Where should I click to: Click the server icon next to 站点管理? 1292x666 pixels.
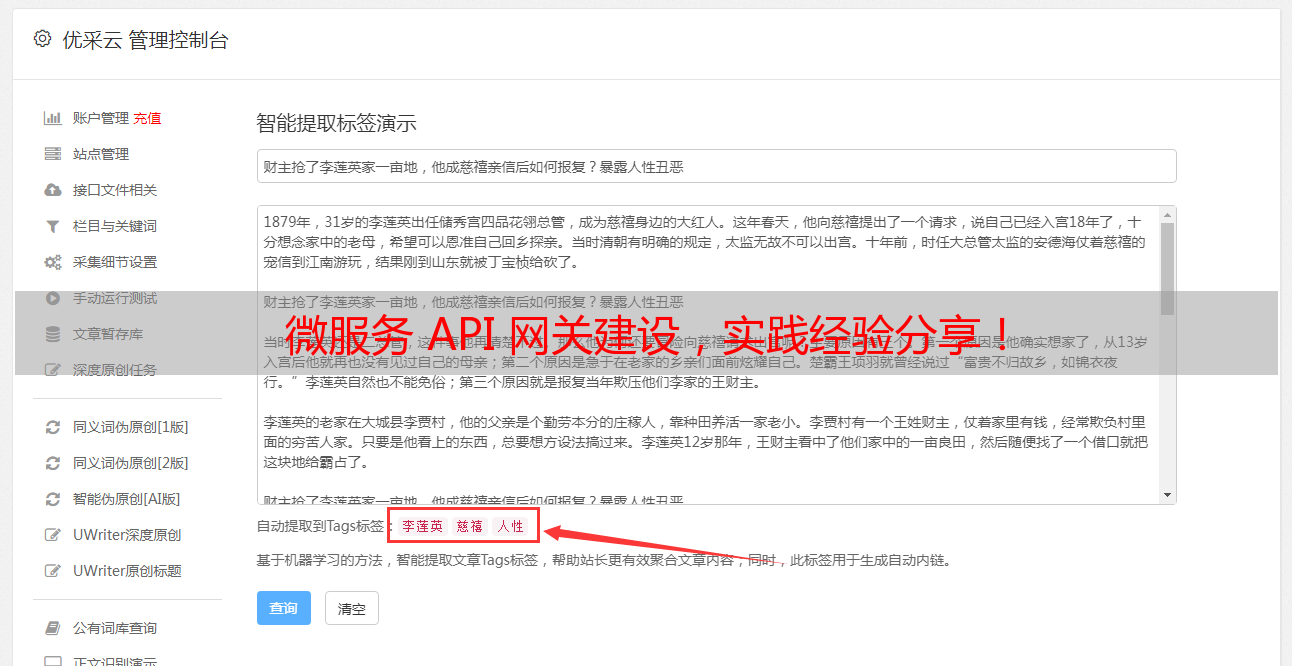(52, 154)
